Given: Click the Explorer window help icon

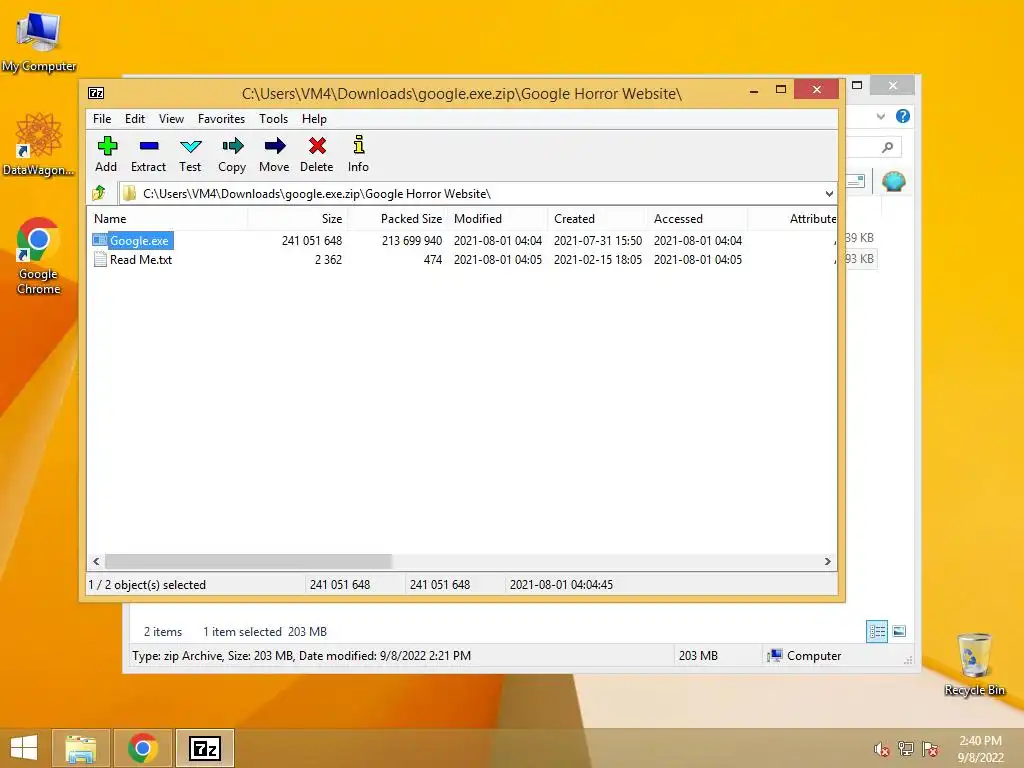Looking at the screenshot, I should [903, 116].
